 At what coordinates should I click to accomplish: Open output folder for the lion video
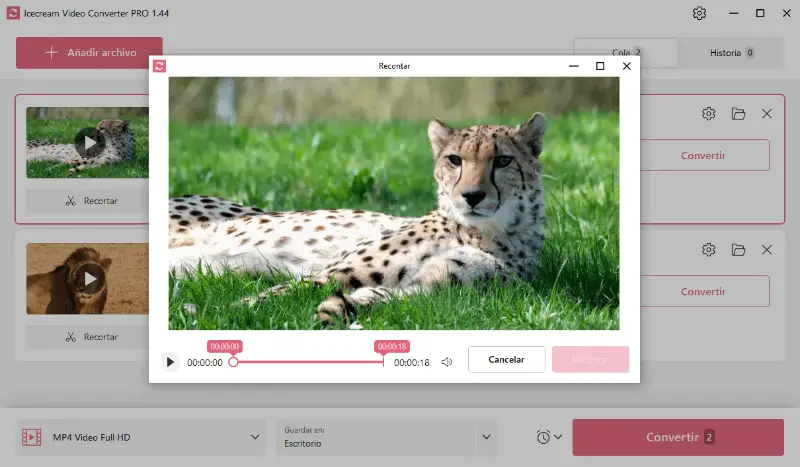pos(738,250)
